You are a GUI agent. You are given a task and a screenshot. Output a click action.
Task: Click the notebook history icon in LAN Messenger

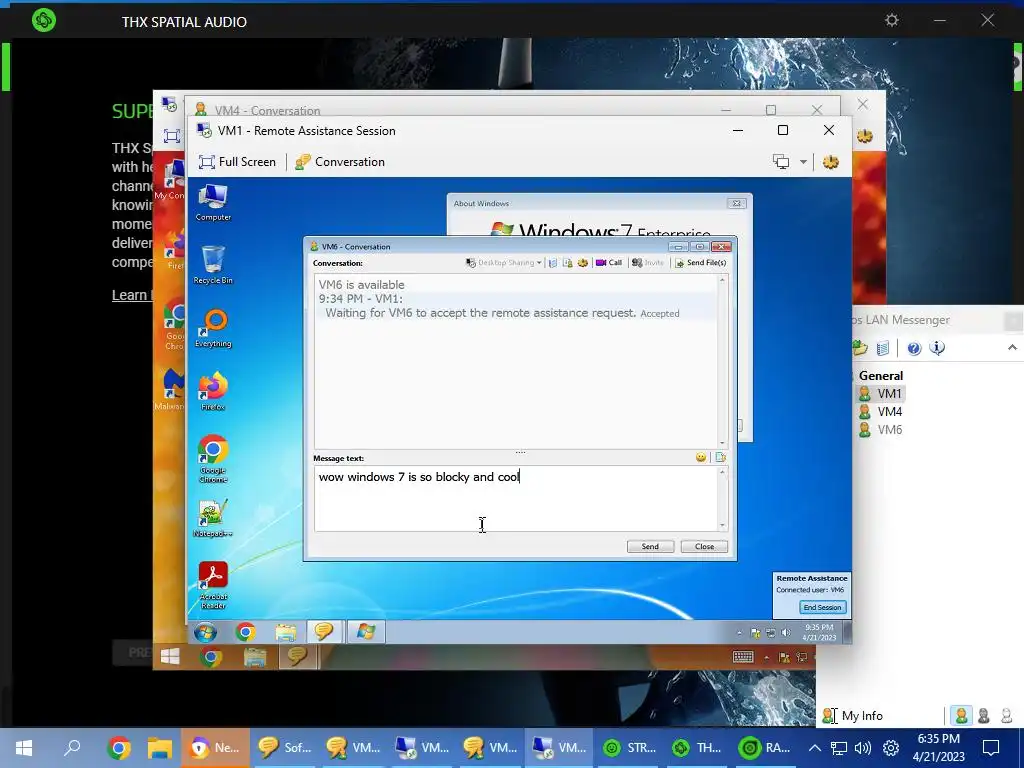[883, 348]
